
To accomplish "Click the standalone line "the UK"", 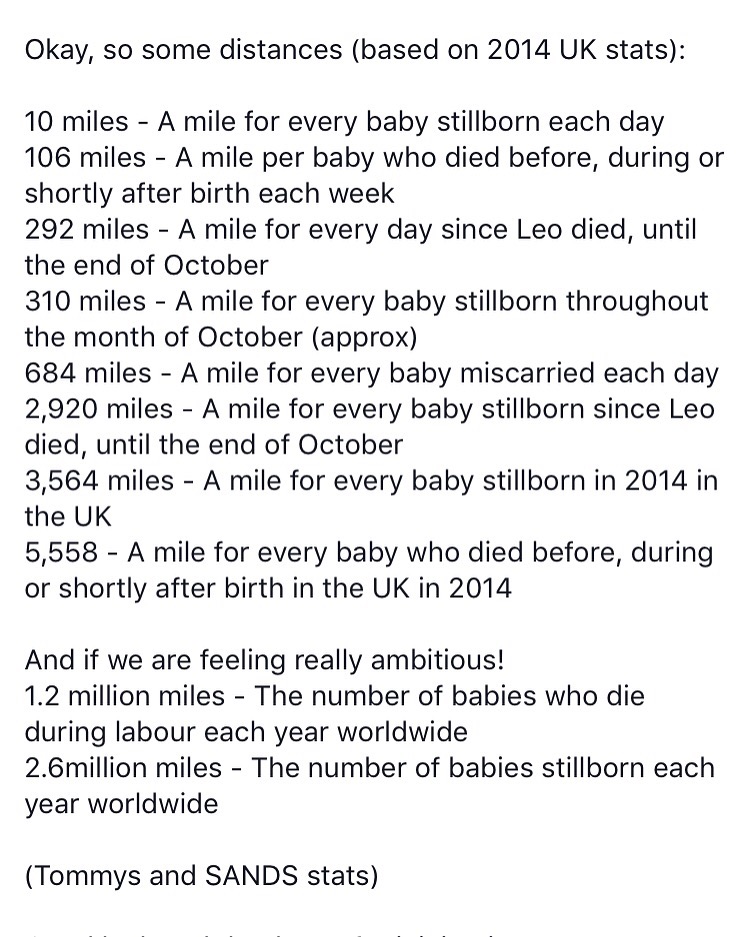I will [68, 516].
